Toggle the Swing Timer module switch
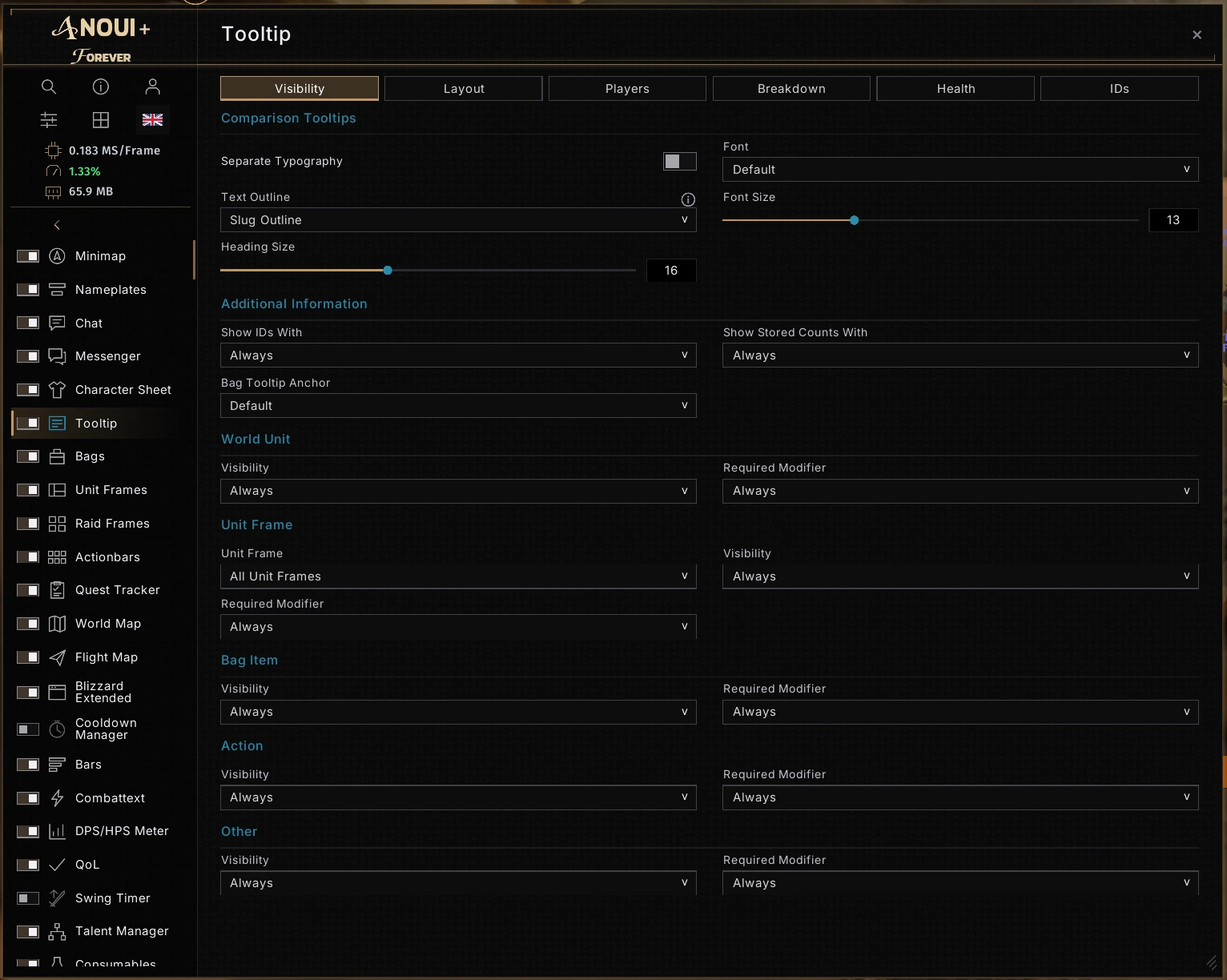 click(28, 898)
